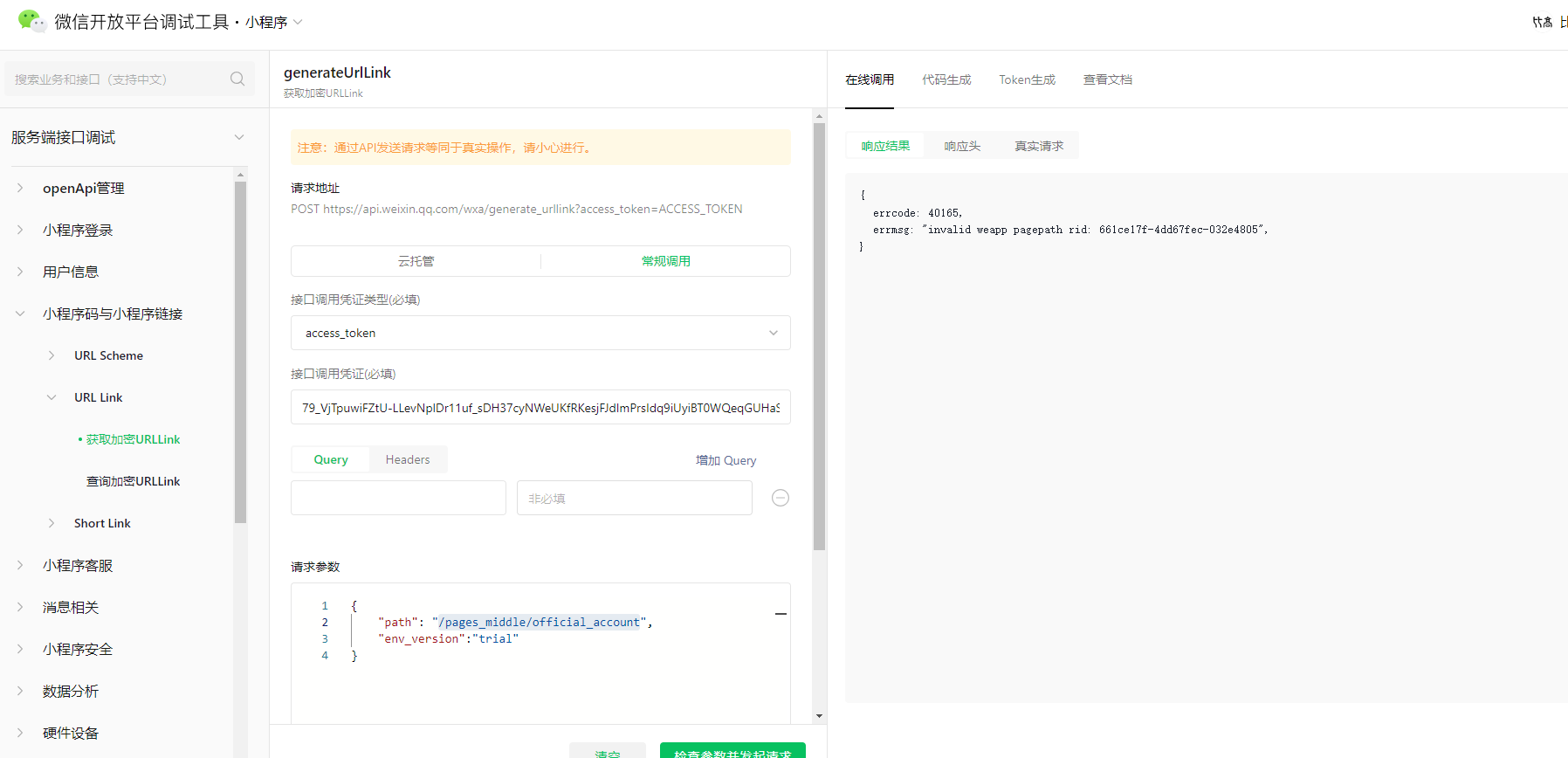Remove the Query row with the minus icon
The image size is (1568, 758).
(x=781, y=498)
